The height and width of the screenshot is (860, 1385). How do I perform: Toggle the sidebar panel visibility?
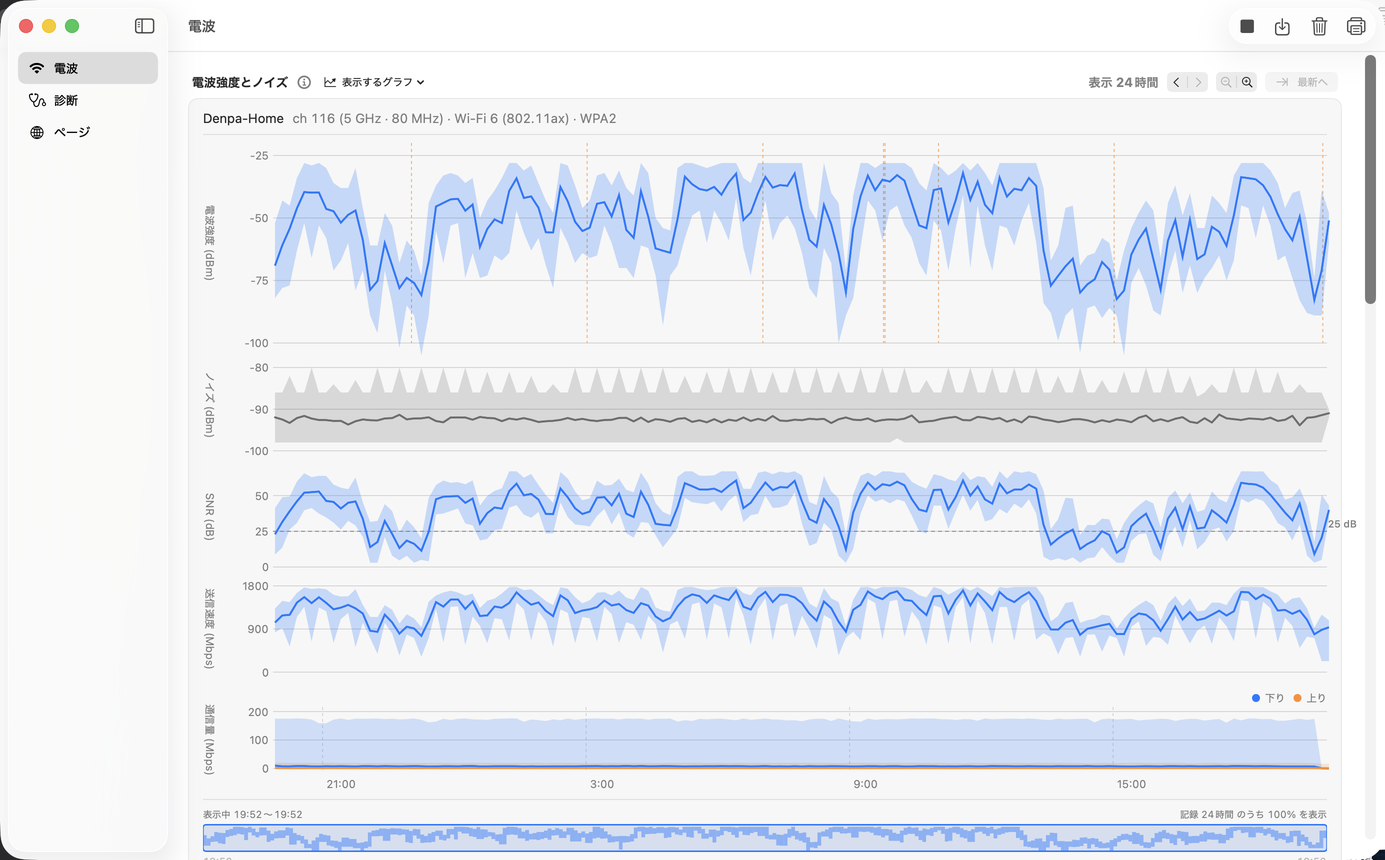145,26
